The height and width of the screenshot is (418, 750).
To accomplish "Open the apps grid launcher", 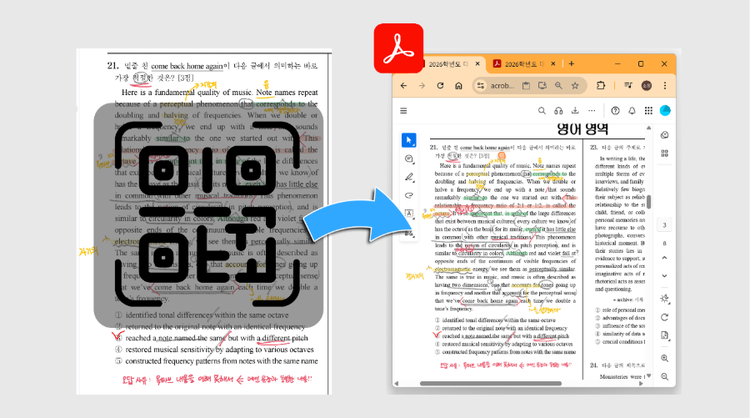I will pos(648,111).
